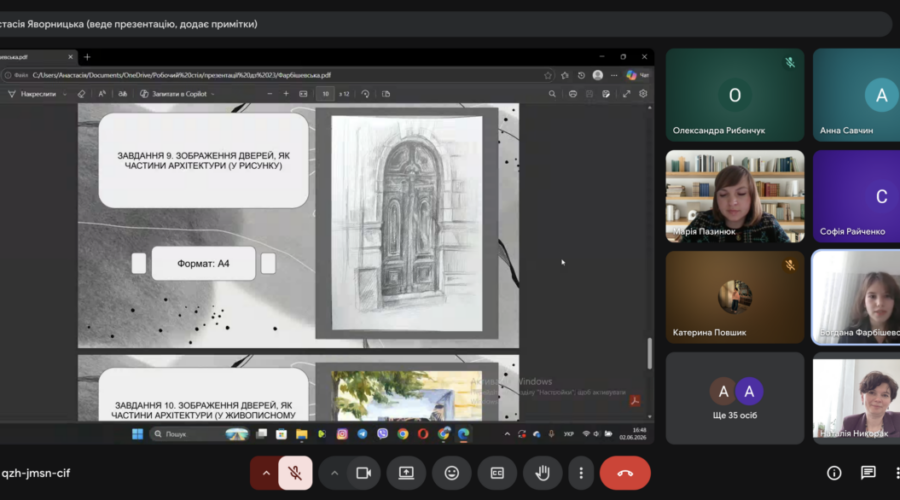The image size is (900, 500).
Task: Click the fit to width icon
Action: 303,94
